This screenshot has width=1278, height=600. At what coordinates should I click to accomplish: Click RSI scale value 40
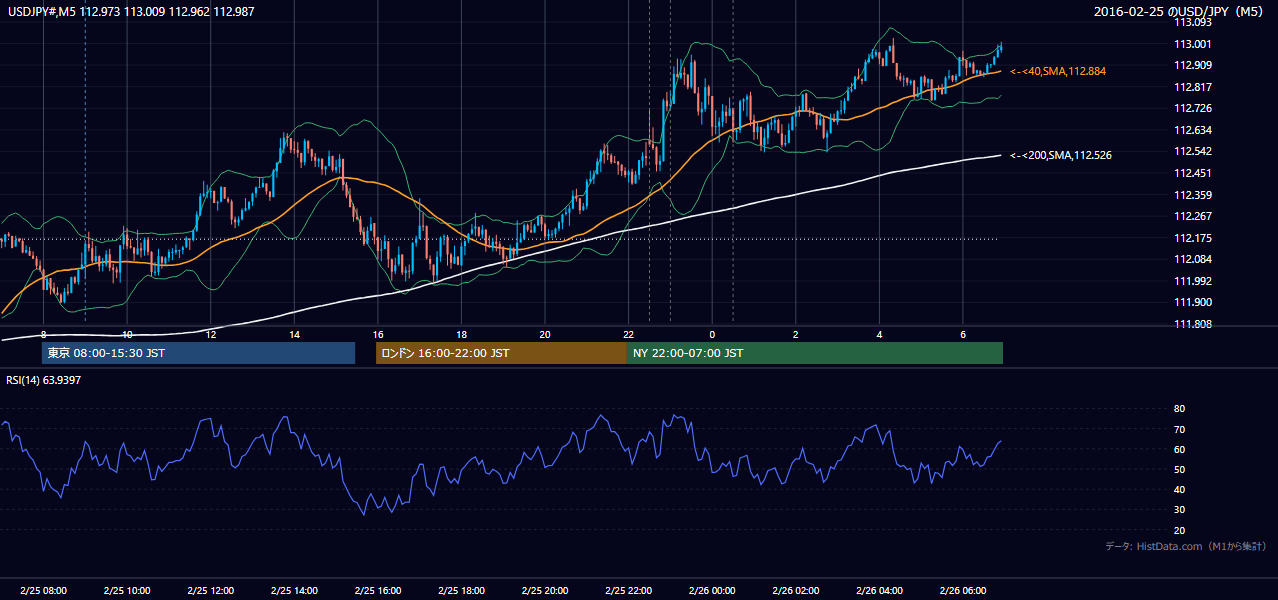click(1180, 490)
